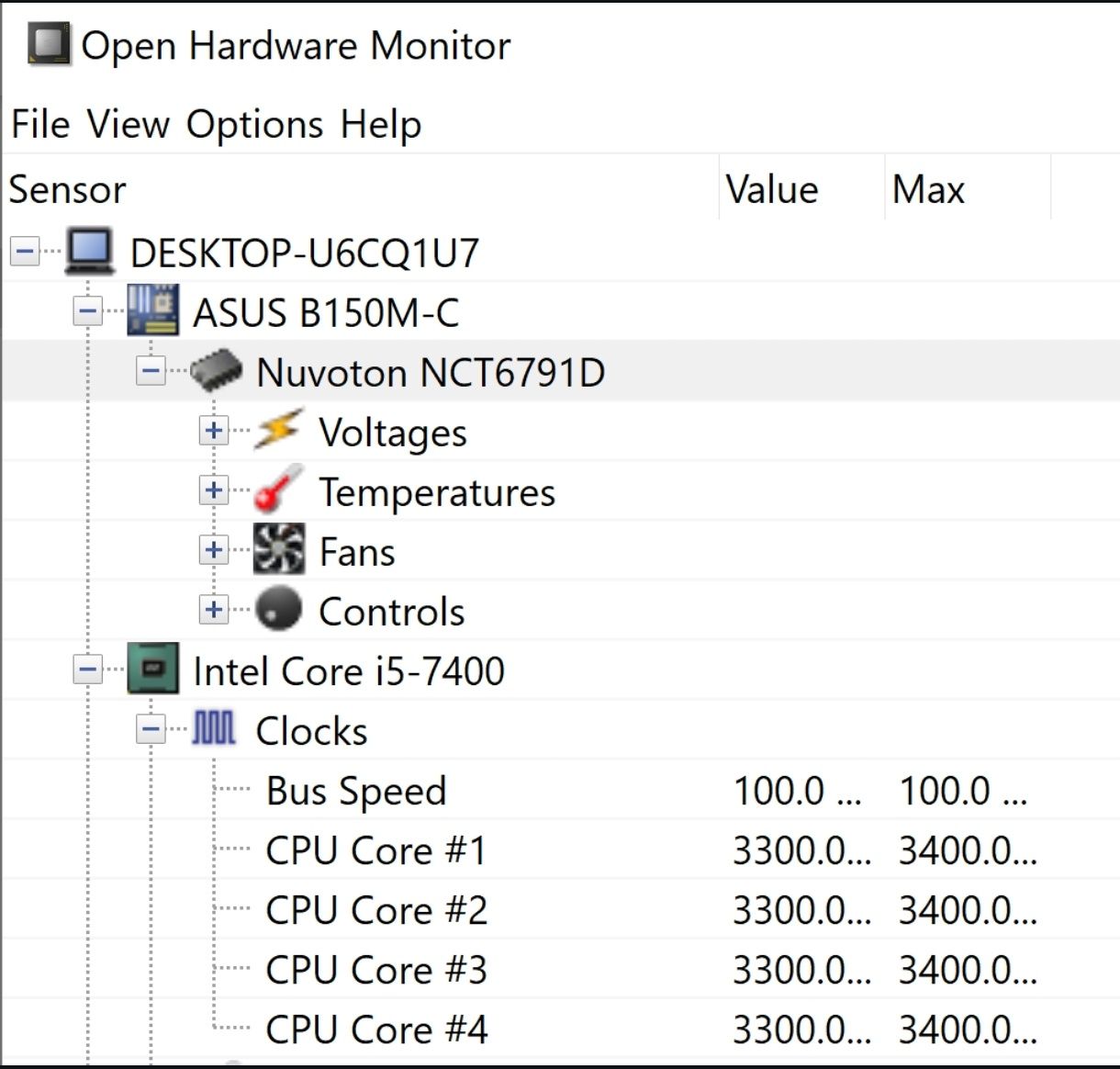Expand the Temperatures node
The image size is (1120, 1069).
[x=214, y=490]
